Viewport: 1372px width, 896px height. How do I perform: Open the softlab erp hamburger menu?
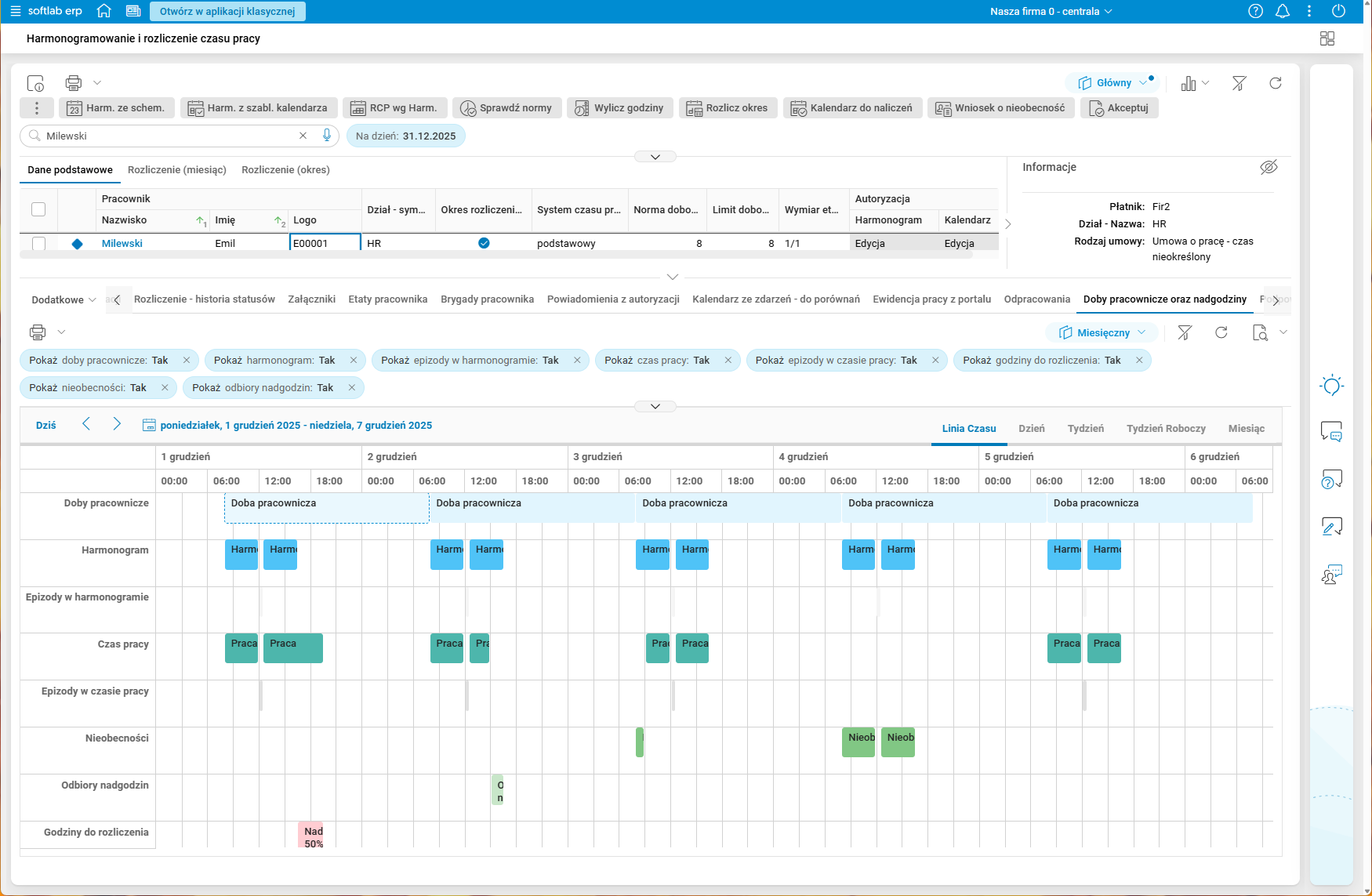point(15,11)
